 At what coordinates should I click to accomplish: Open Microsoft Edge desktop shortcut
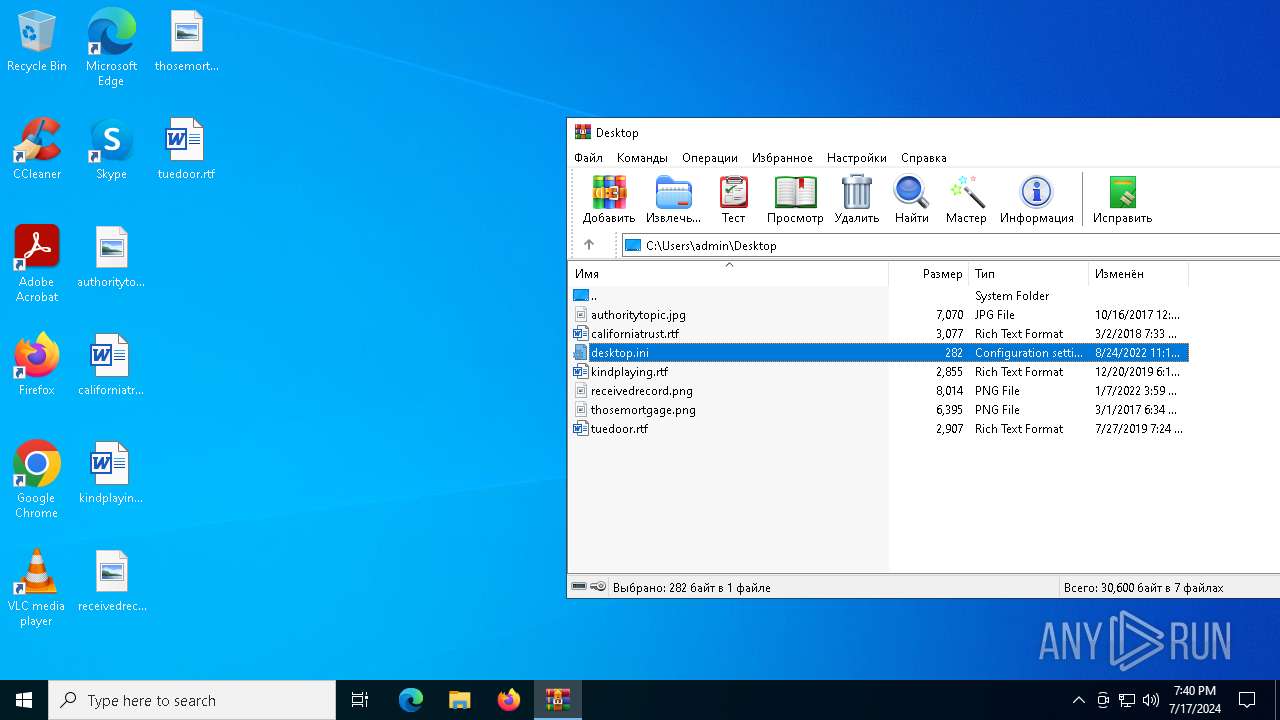point(111,48)
